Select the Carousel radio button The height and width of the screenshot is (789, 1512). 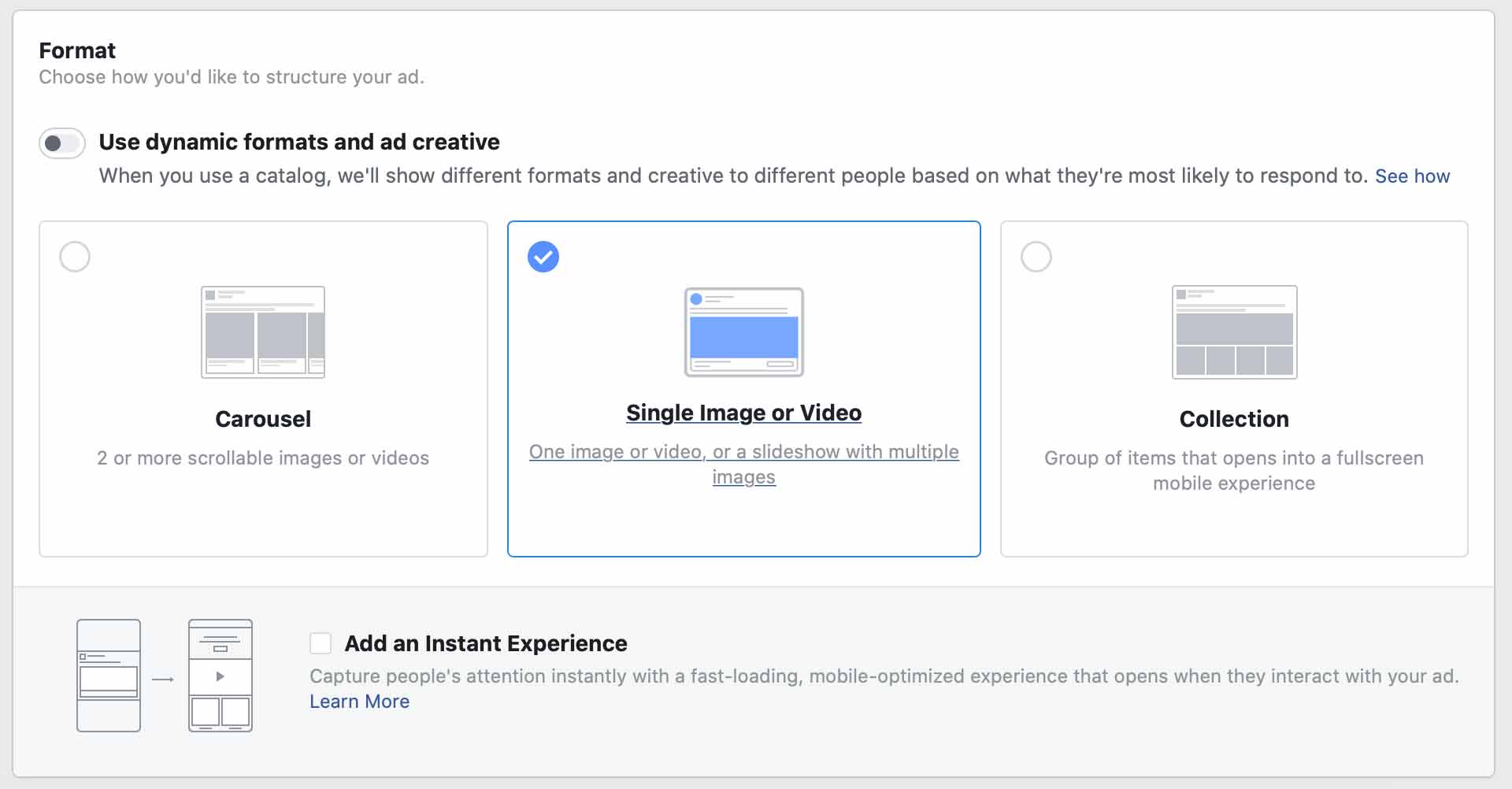point(75,256)
